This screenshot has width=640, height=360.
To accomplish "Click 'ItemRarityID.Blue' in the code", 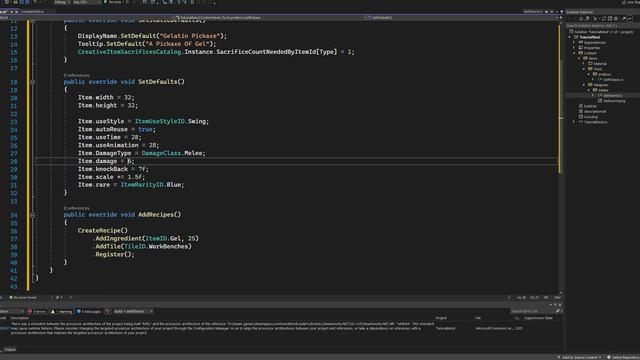I will pyautogui.click(x=151, y=185).
